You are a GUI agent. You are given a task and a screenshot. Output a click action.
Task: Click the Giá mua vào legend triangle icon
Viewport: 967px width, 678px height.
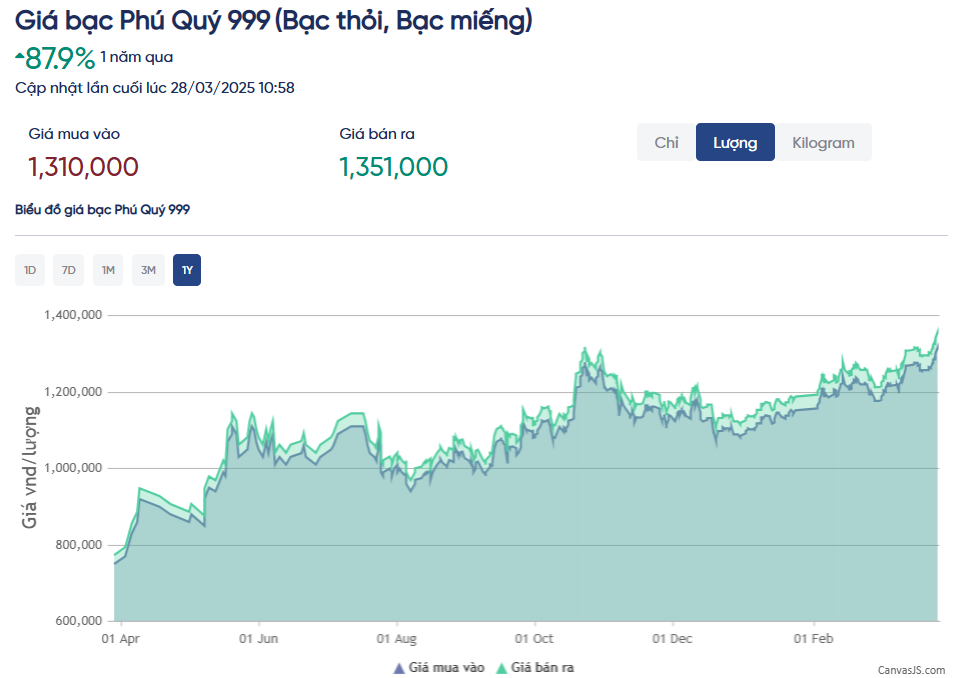pyautogui.click(x=399, y=667)
